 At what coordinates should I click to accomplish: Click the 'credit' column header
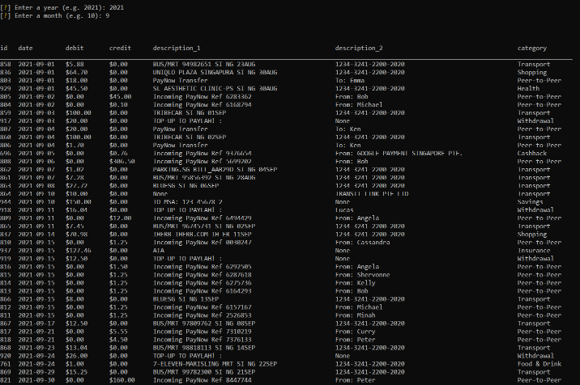(120, 48)
